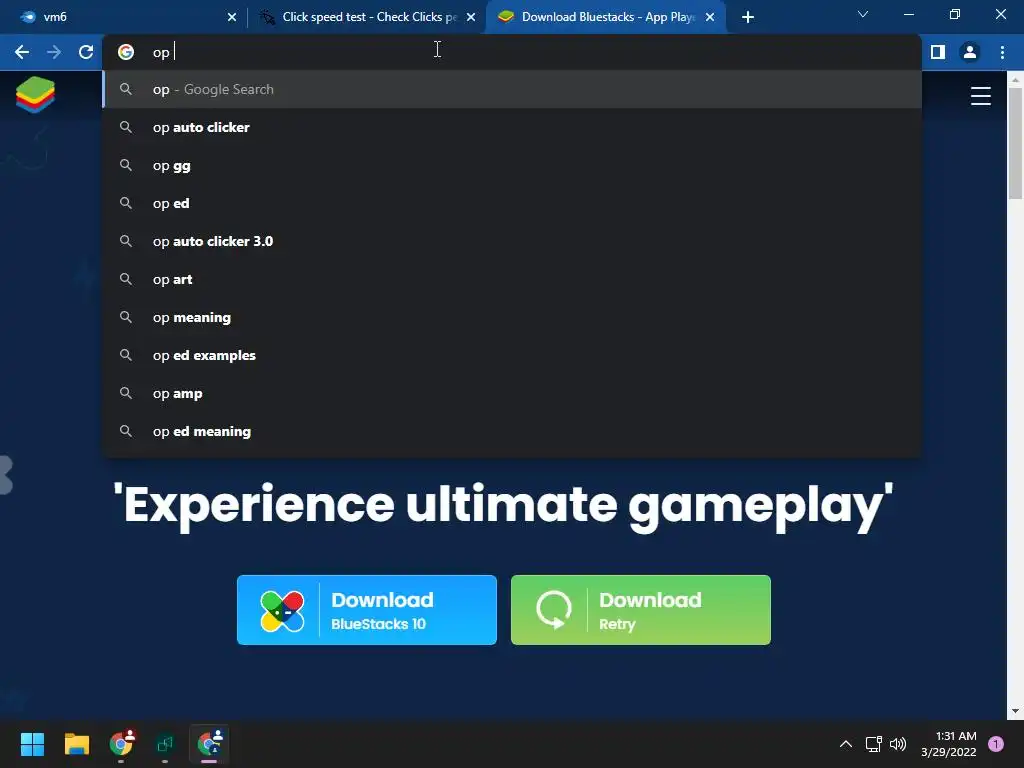Screen dimensions: 1024x768
Task: Open the BlueStacks hamburger menu
Action: click(980, 96)
